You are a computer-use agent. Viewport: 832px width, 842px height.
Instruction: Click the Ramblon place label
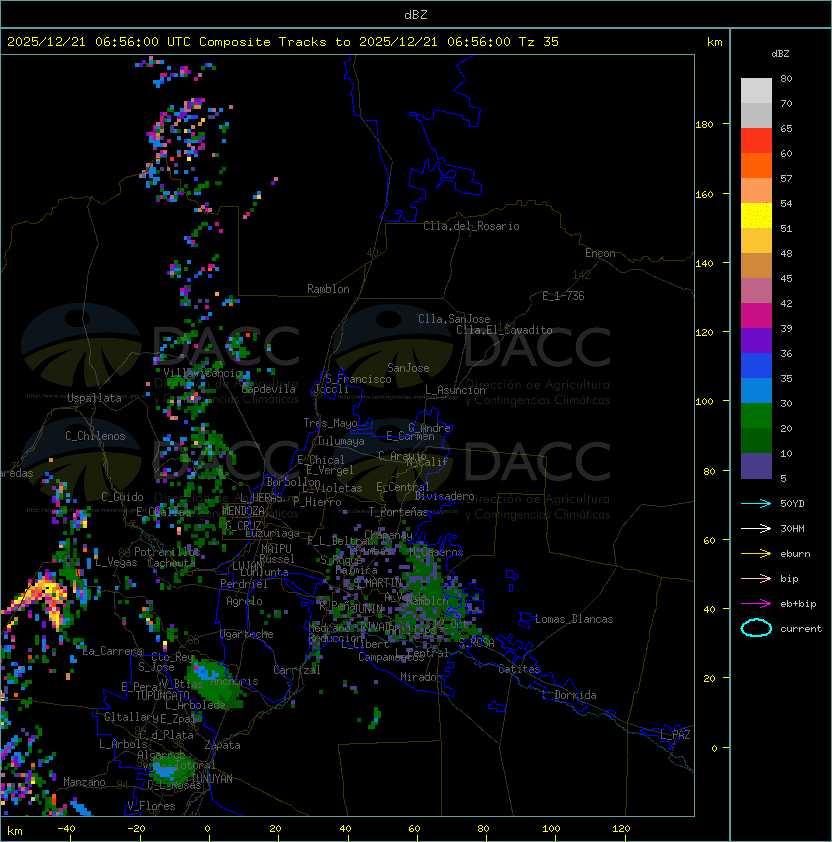(x=328, y=289)
